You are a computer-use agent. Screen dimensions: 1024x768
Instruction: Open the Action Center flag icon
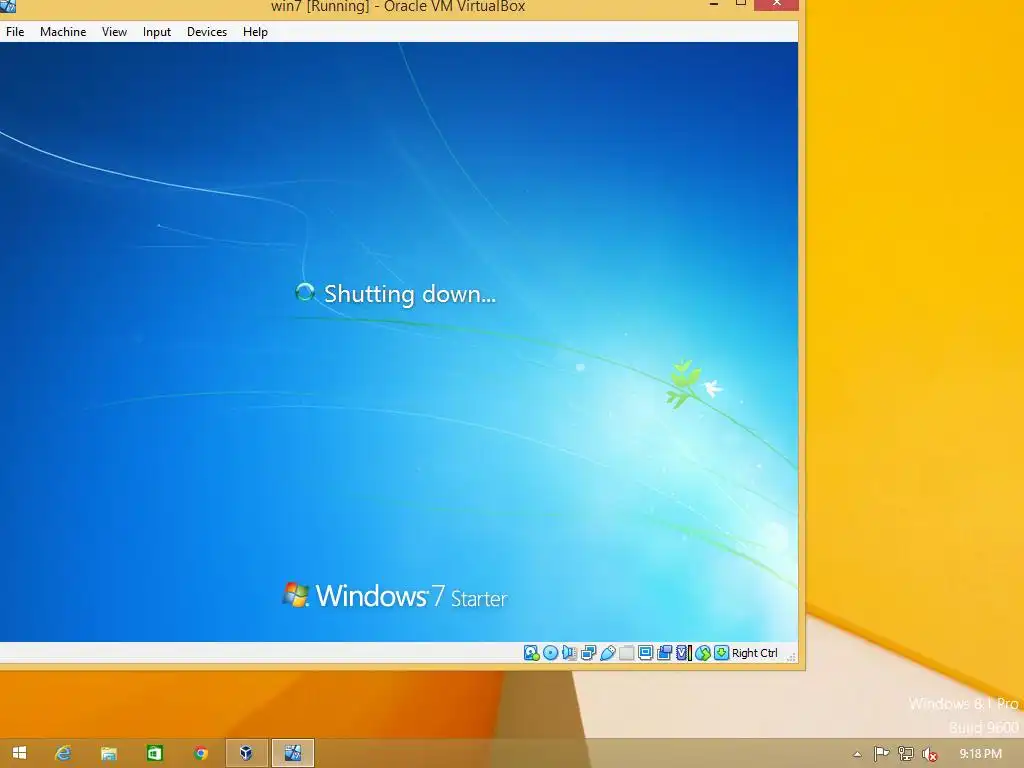coord(881,754)
